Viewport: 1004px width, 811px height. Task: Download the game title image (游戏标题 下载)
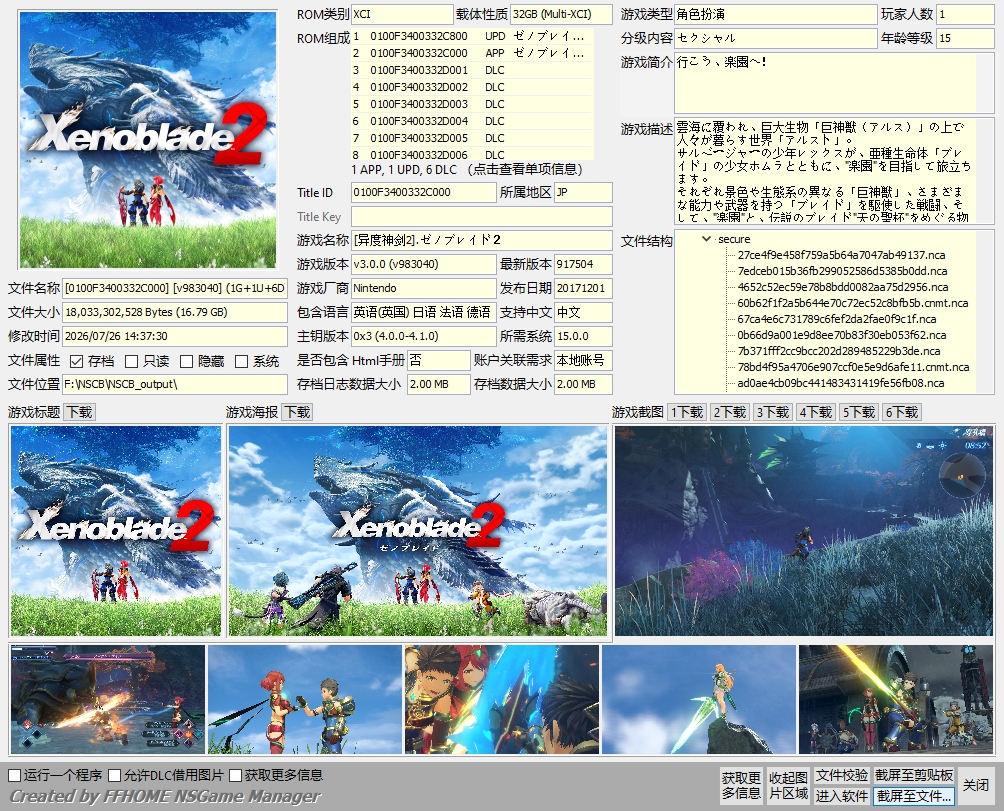pos(80,412)
